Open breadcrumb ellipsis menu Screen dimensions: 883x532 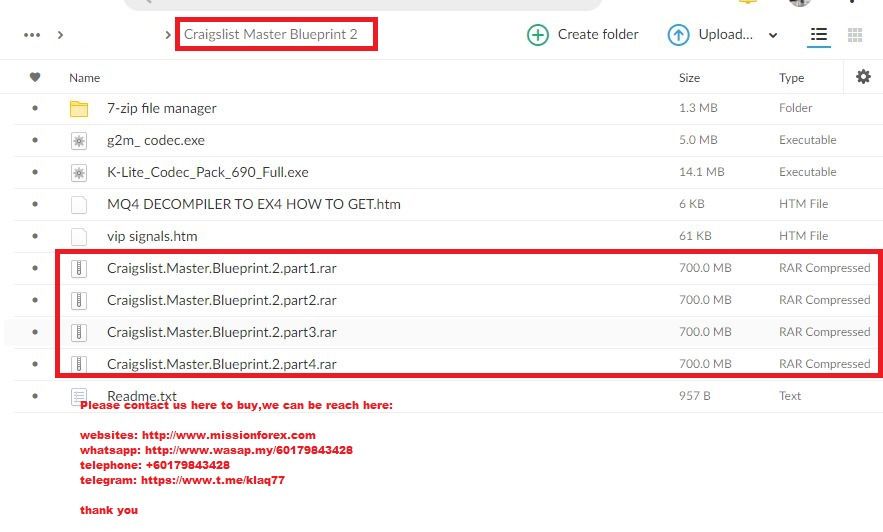pyautogui.click(x=32, y=35)
